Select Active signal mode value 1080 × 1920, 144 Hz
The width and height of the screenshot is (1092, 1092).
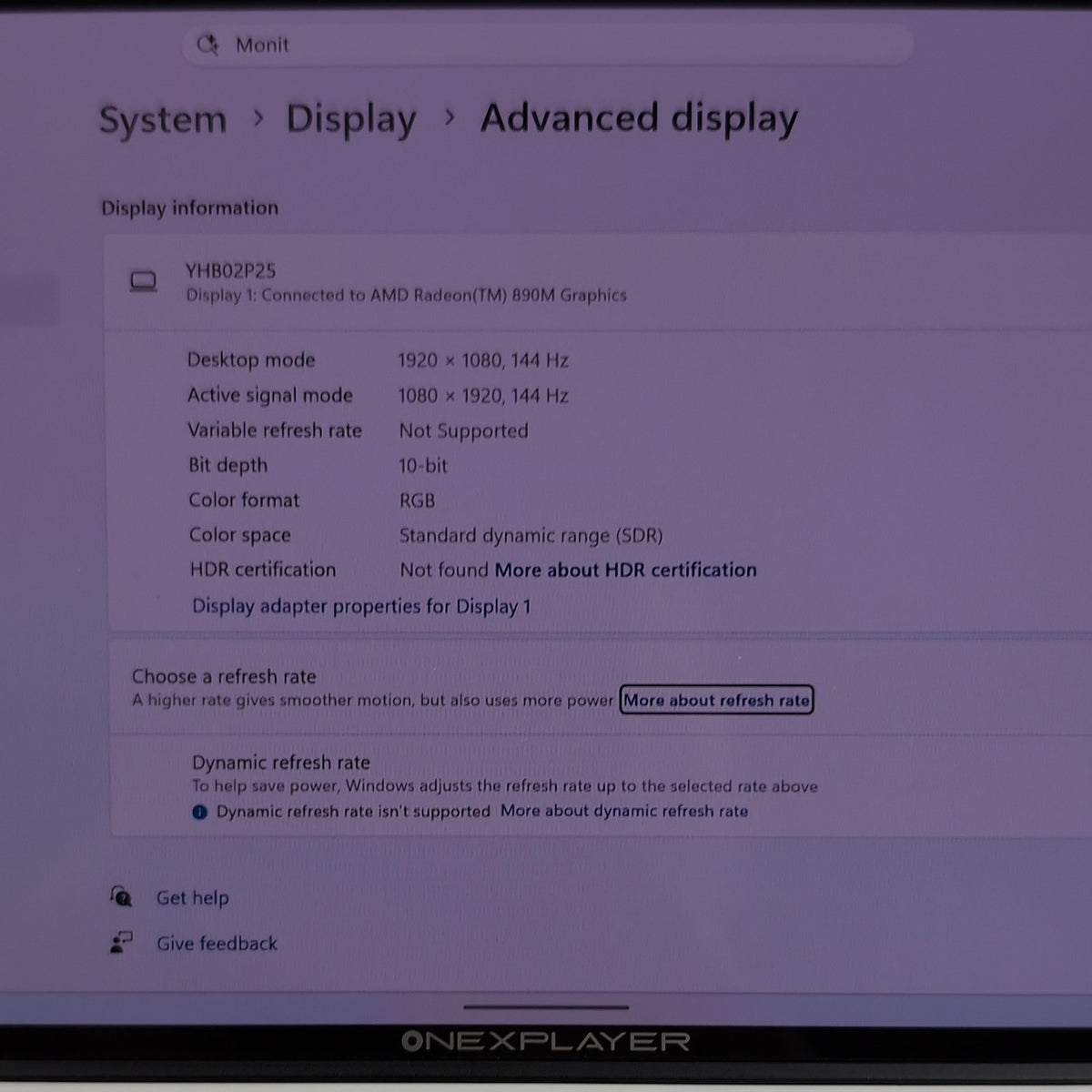click(483, 396)
